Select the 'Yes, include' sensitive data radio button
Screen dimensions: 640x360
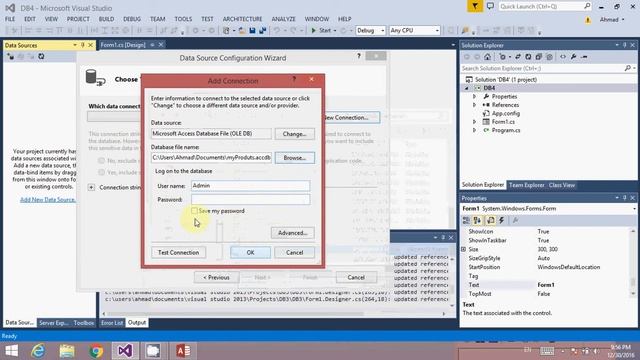pyautogui.click(x=101, y=172)
